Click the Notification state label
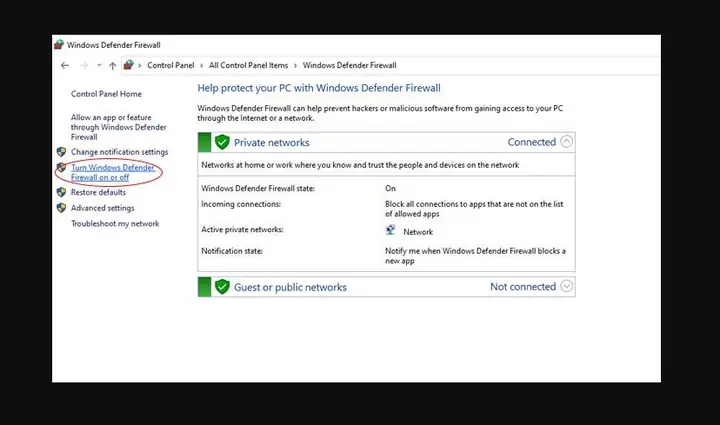This screenshot has height=425, width=720. pyautogui.click(x=232, y=251)
